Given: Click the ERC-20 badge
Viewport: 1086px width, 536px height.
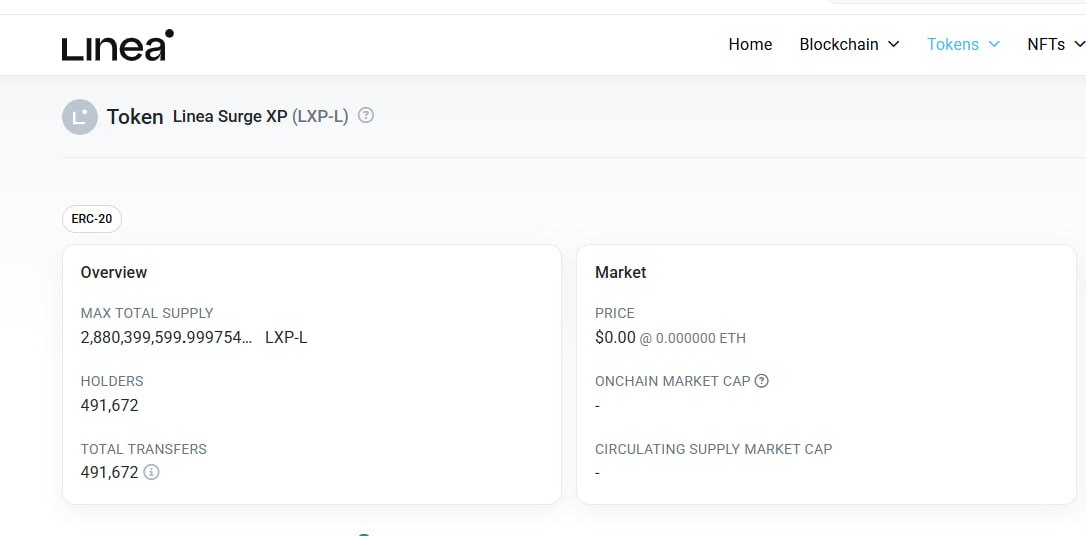Looking at the screenshot, I should click(x=92, y=219).
